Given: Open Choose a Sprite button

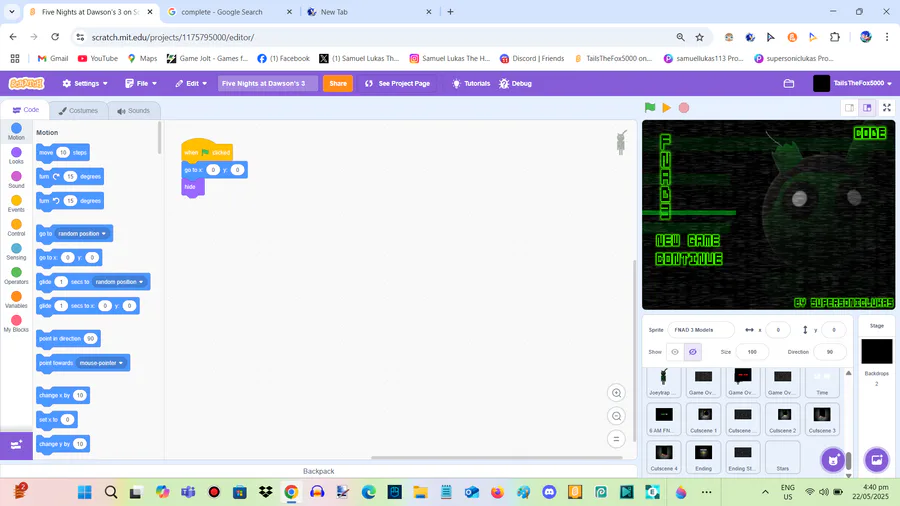Looking at the screenshot, I should tap(833, 460).
